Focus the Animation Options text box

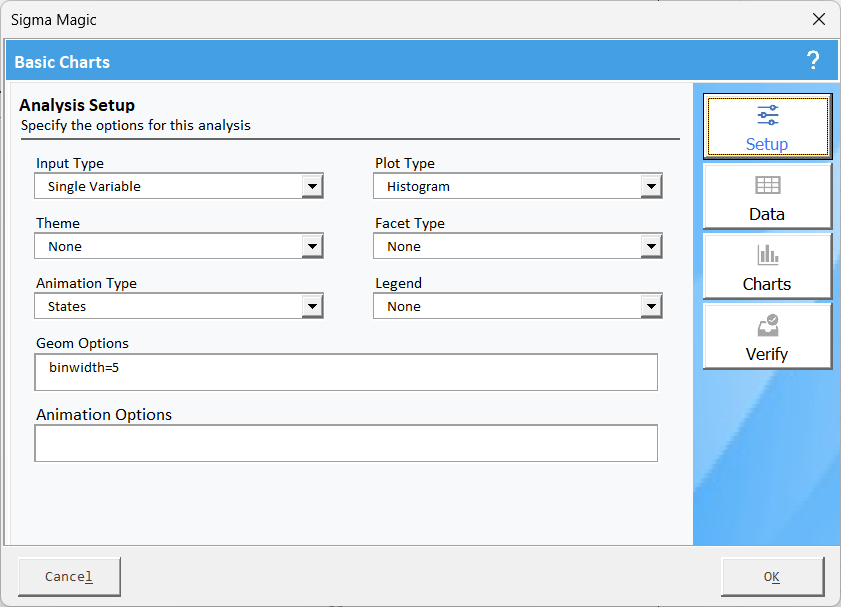346,443
